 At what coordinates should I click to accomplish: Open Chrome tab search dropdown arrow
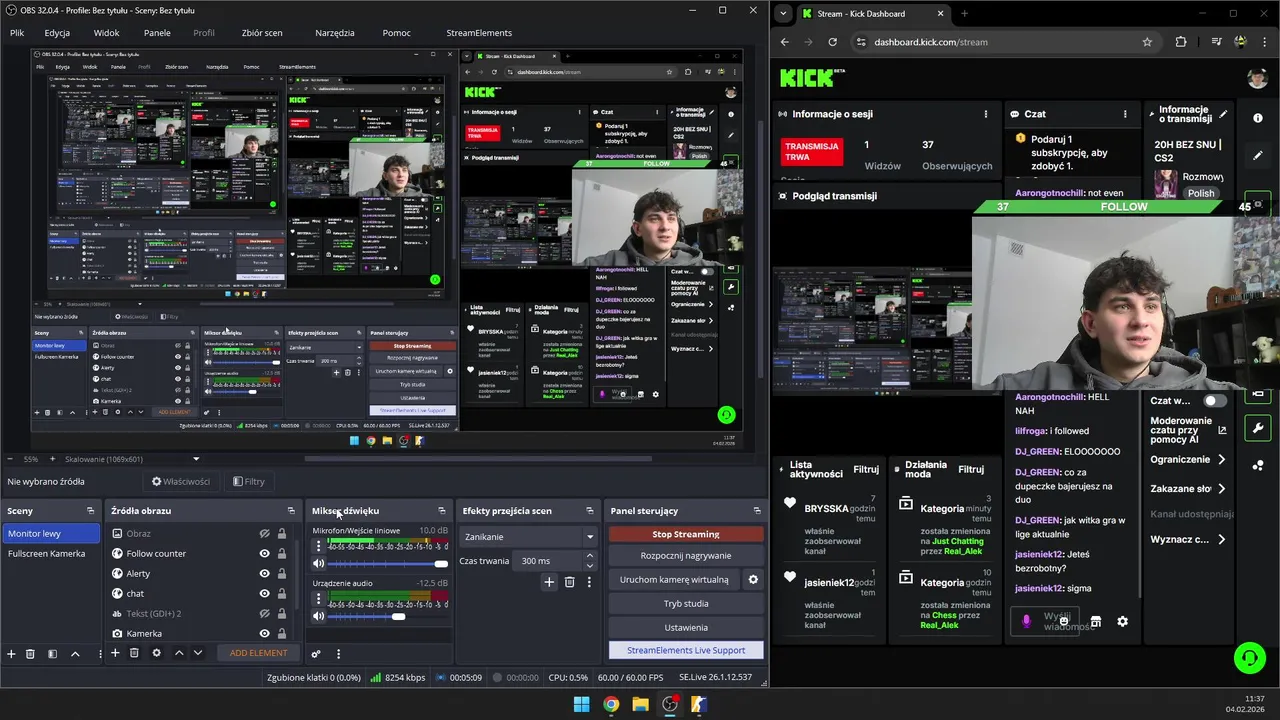point(784,14)
